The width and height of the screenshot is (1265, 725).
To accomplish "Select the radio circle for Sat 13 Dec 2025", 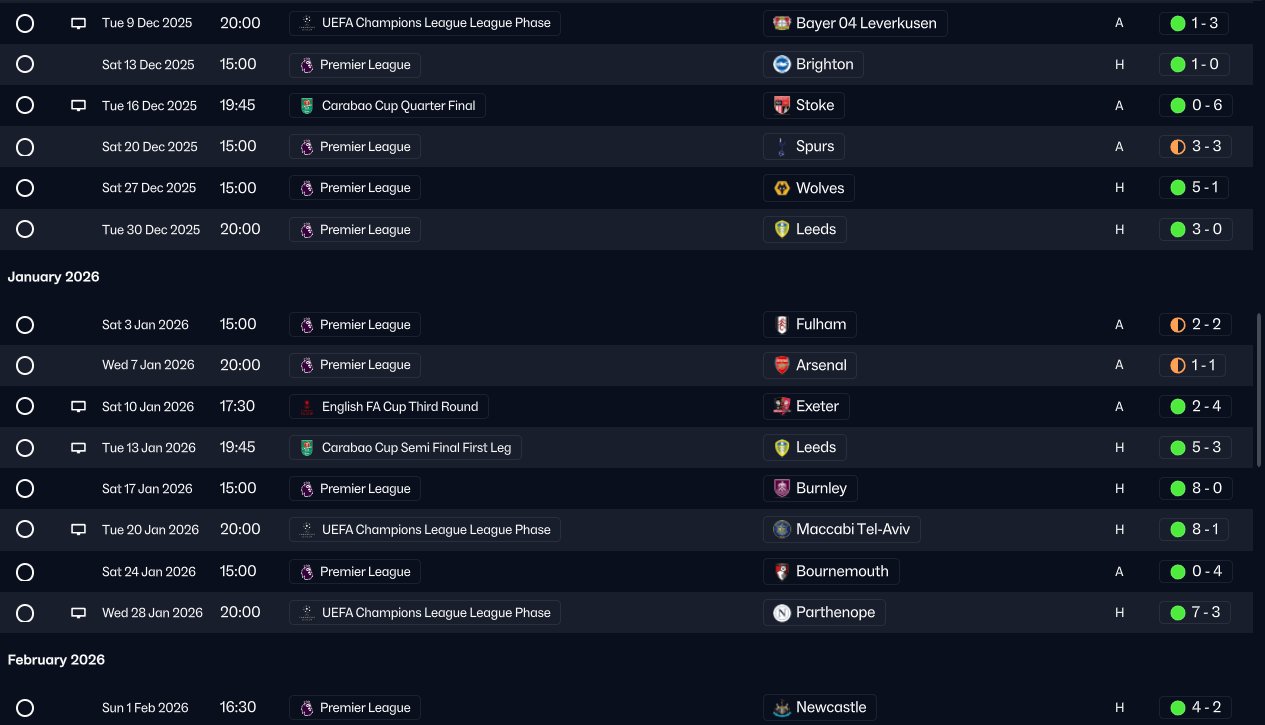I will pyautogui.click(x=25, y=65).
